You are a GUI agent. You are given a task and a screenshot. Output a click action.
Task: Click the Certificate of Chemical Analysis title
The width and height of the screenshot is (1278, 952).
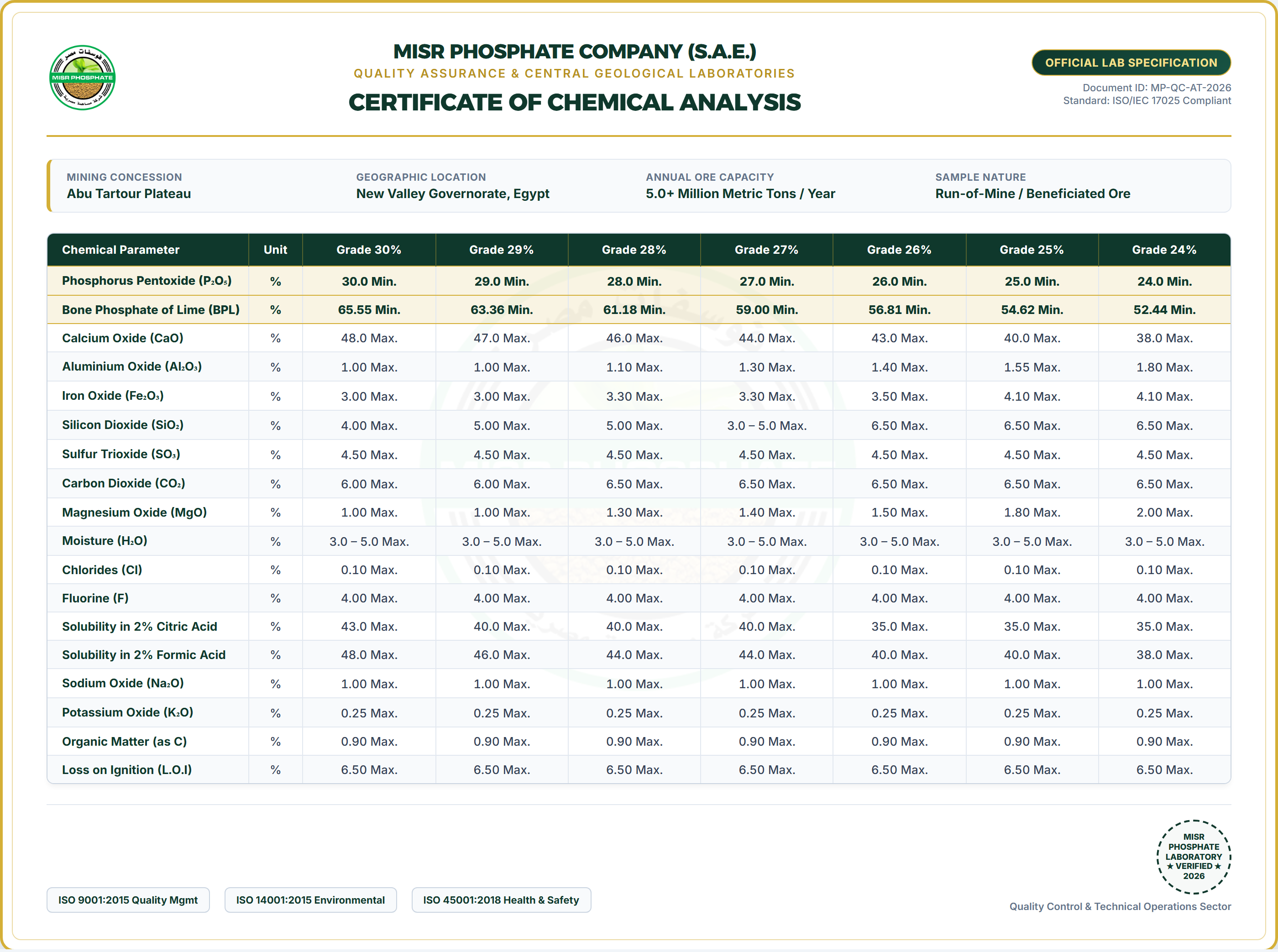pos(575,102)
